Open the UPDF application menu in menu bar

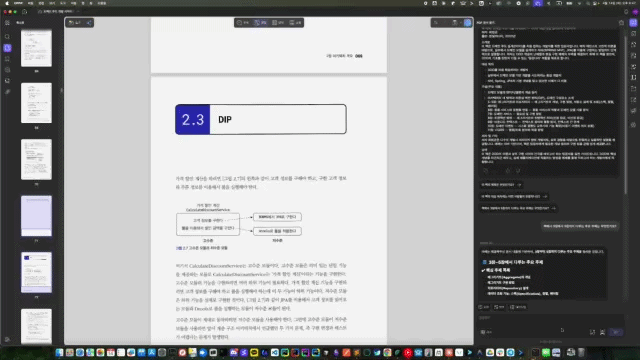[18, 3]
